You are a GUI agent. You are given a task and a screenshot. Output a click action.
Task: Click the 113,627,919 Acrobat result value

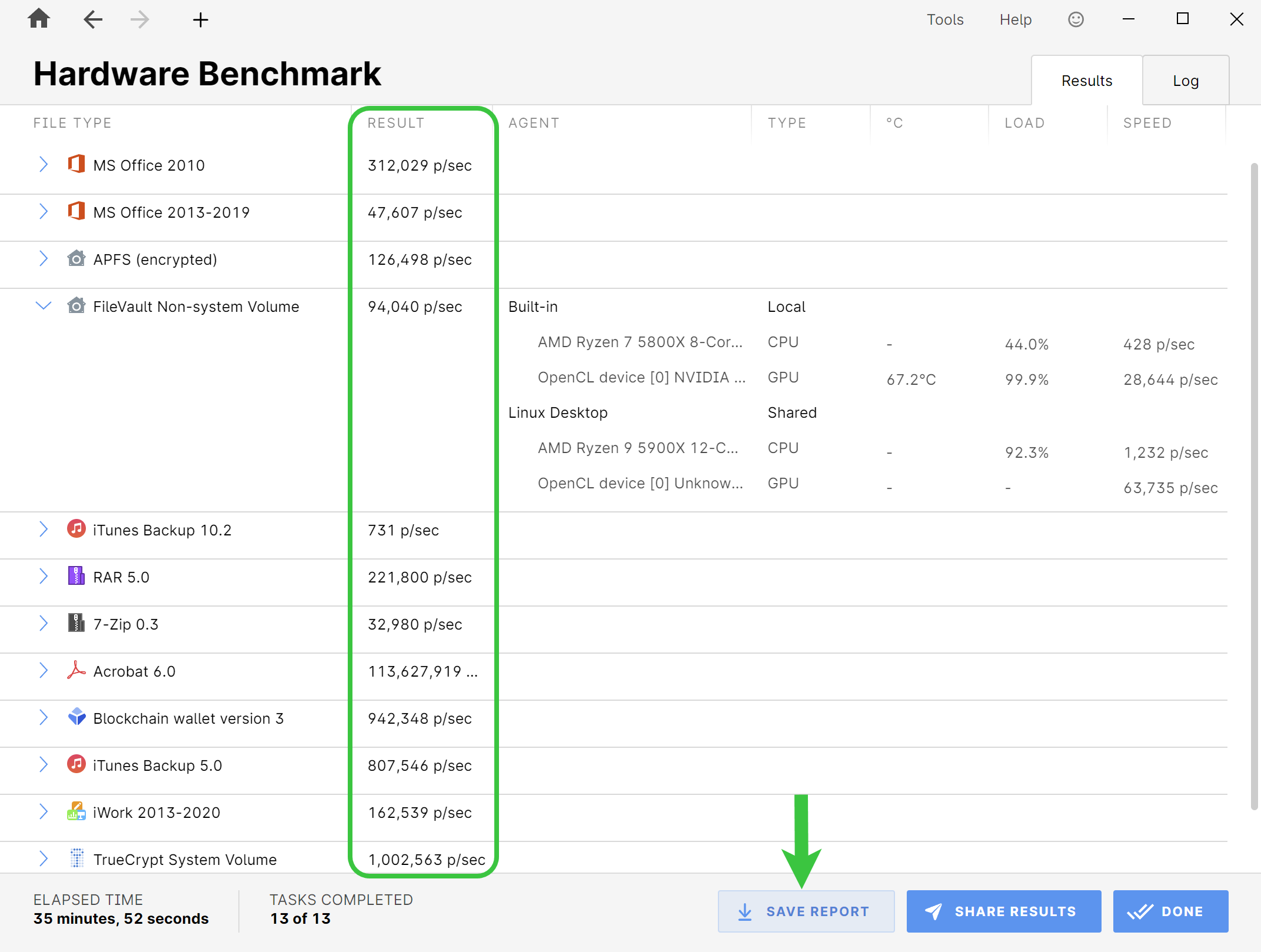coord(422,671)
